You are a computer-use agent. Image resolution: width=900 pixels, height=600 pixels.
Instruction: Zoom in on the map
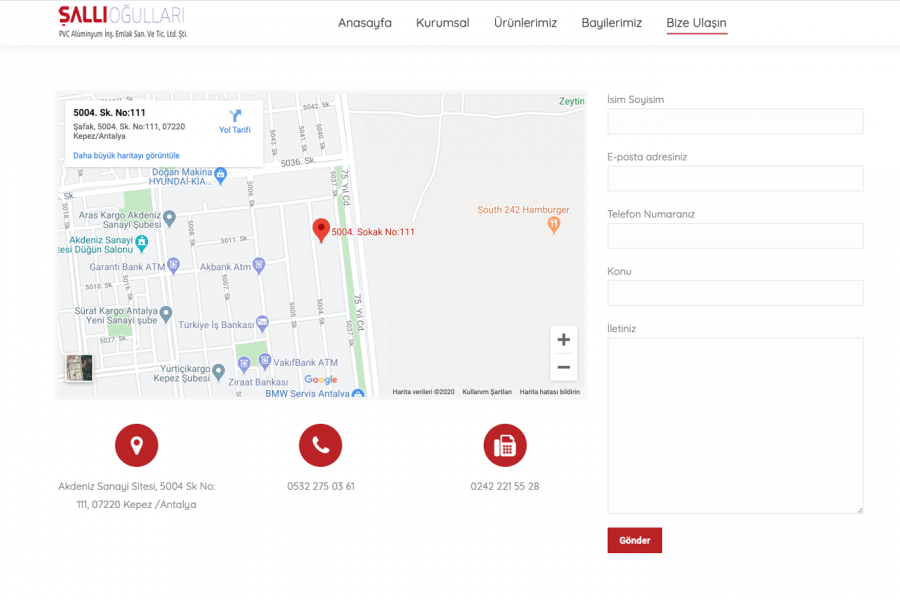pyautogui.click(x=563, y=340)
